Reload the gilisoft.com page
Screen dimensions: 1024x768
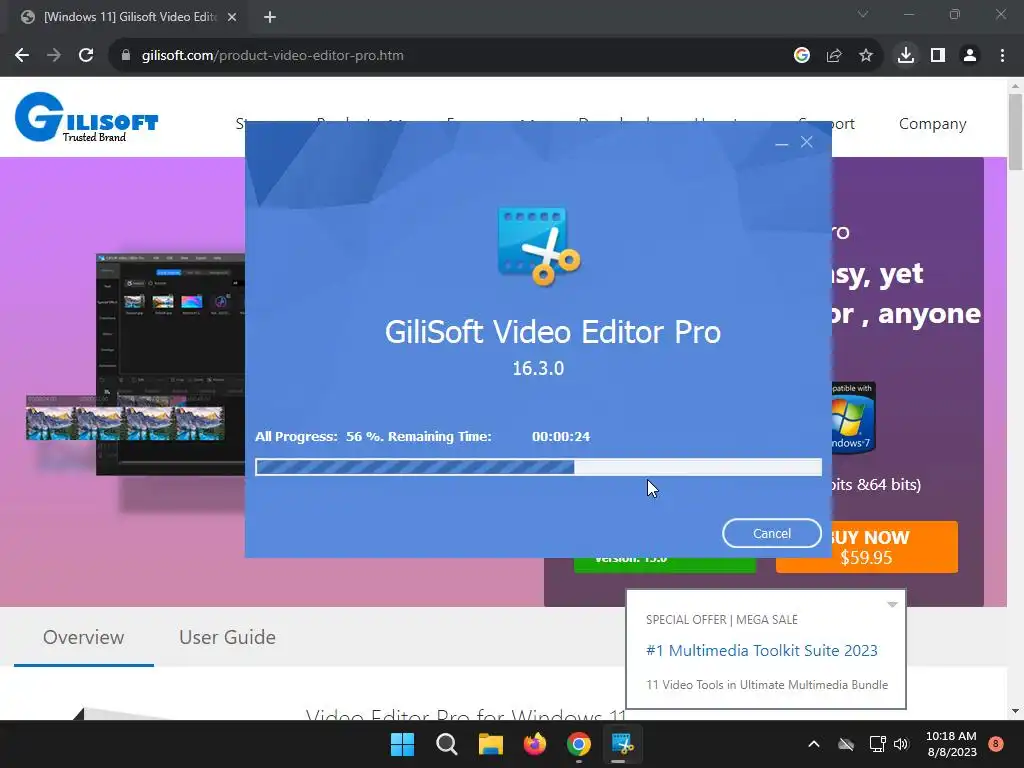click(x=86, y=56)
